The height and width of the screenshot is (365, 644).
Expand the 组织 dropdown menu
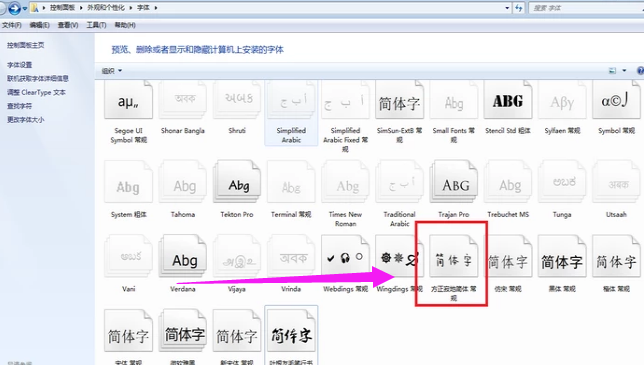tap(112, 71)
